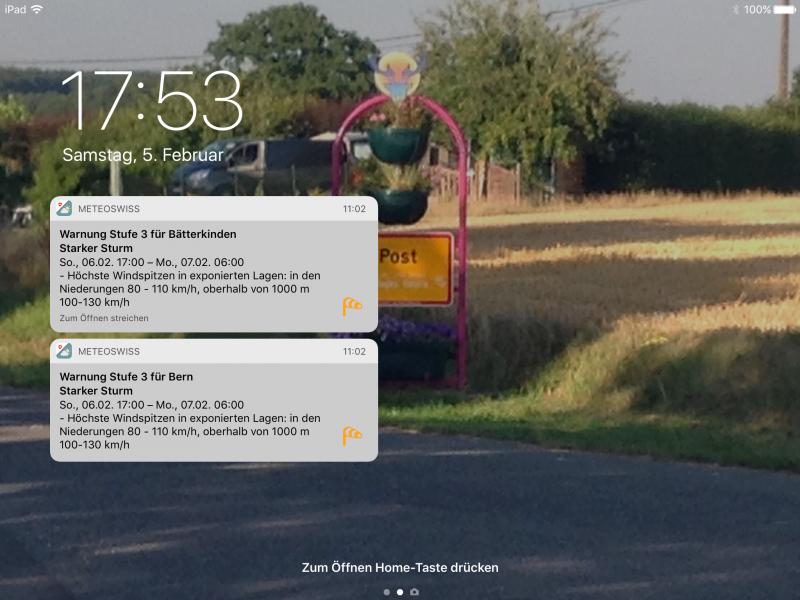
Task: Open the 'Warnung Stufe 3 für Bern' title
Action: [126, 377]
